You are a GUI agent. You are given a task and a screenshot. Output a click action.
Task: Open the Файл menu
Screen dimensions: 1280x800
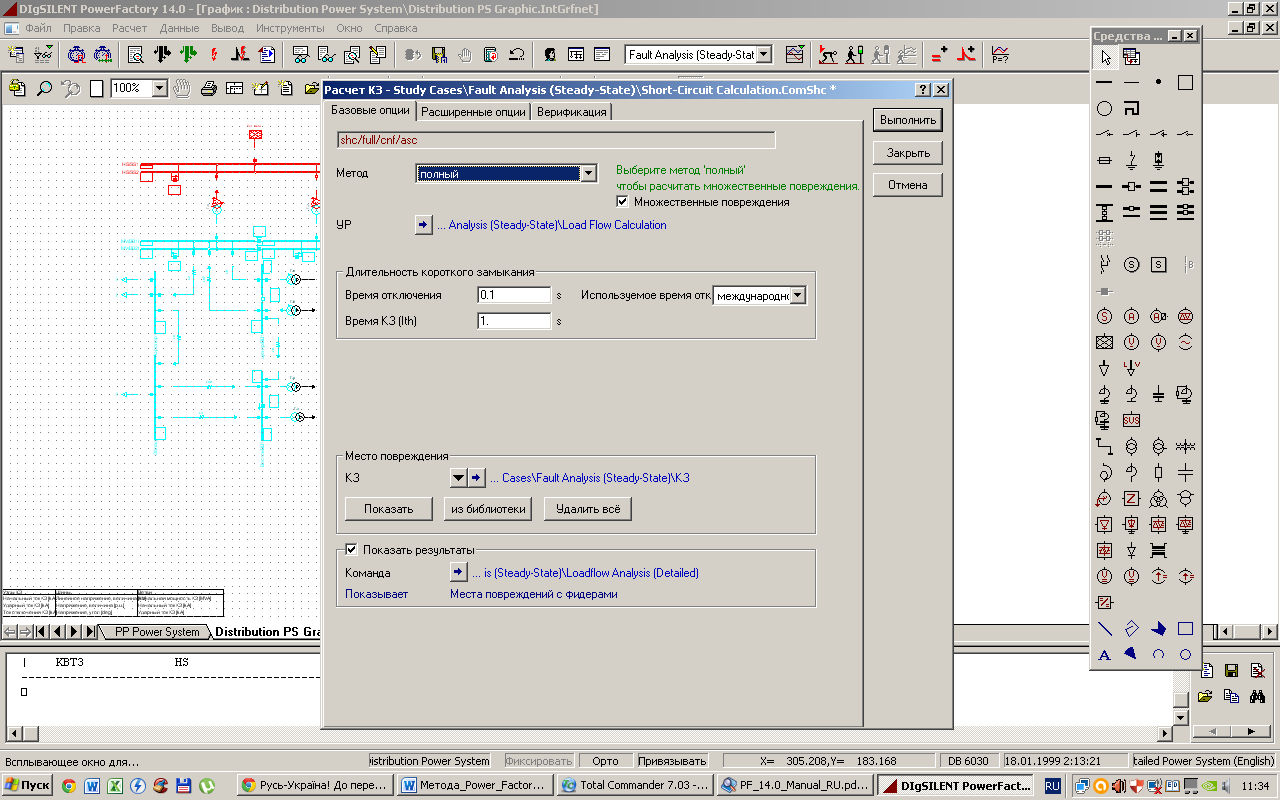pos(38,28)
